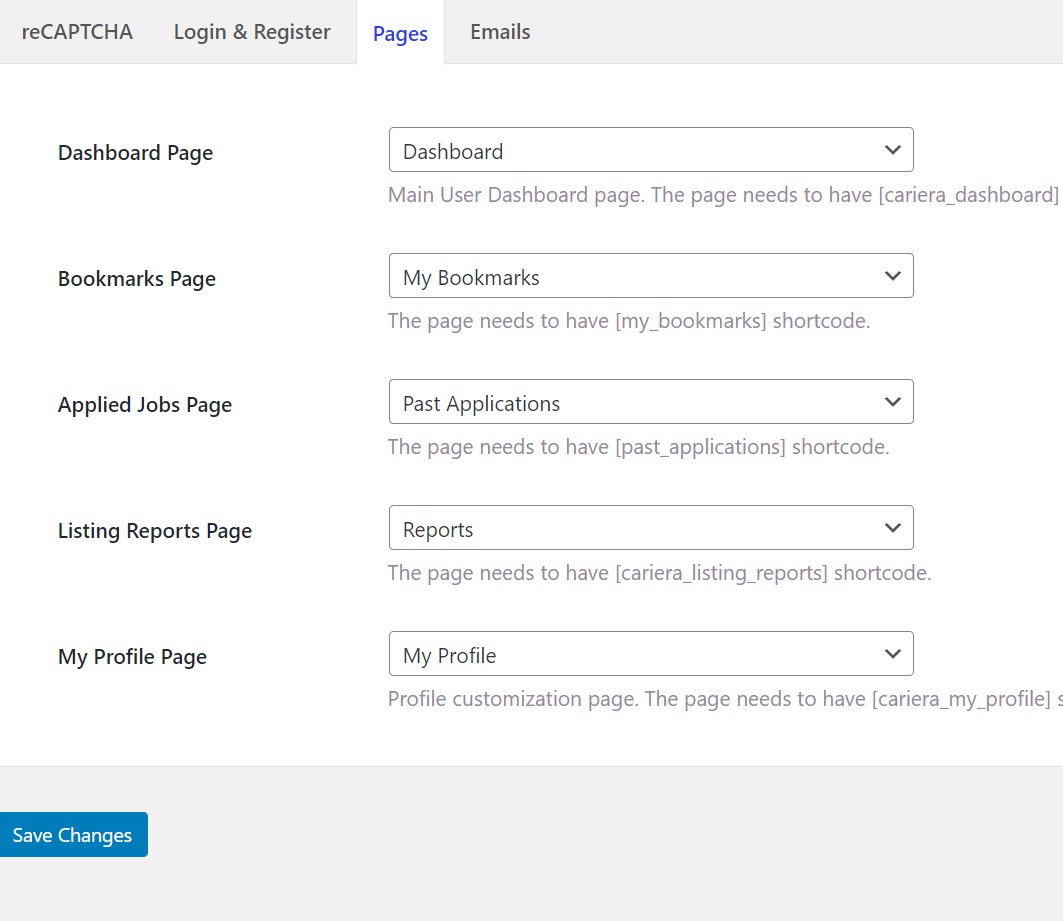Click the [cariera_listing_reports] shortcode description text
This screenshot has width=1063, height=921.
(x=660, y=573)
